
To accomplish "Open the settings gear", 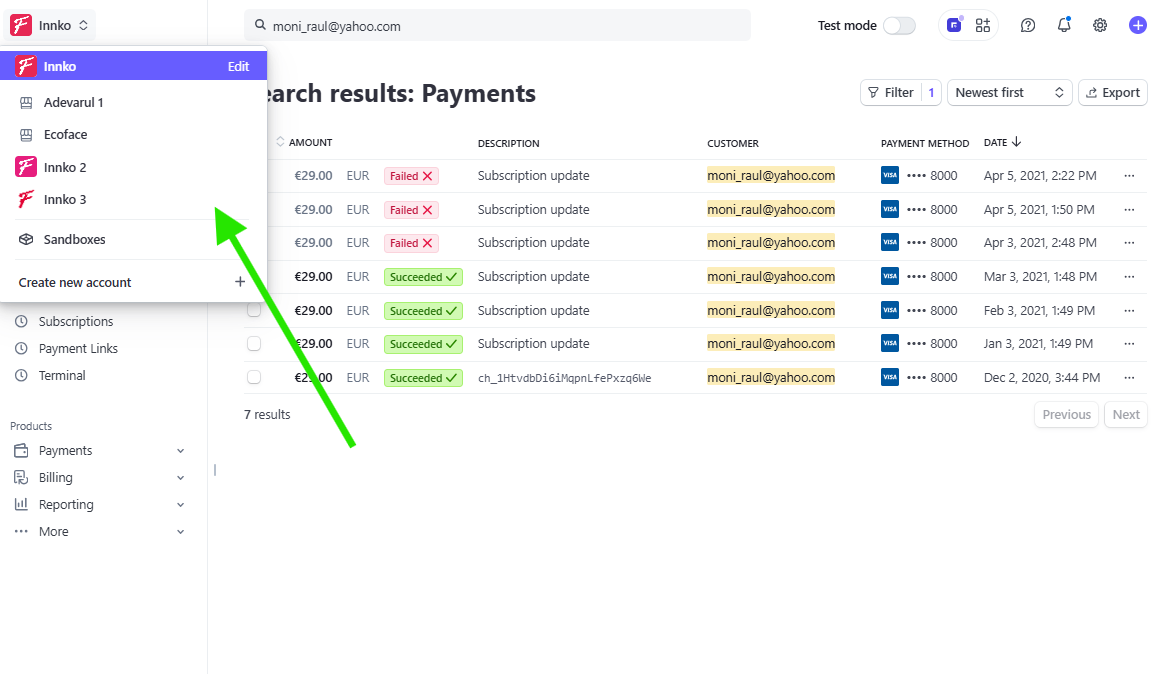I will pos(1100,25).
